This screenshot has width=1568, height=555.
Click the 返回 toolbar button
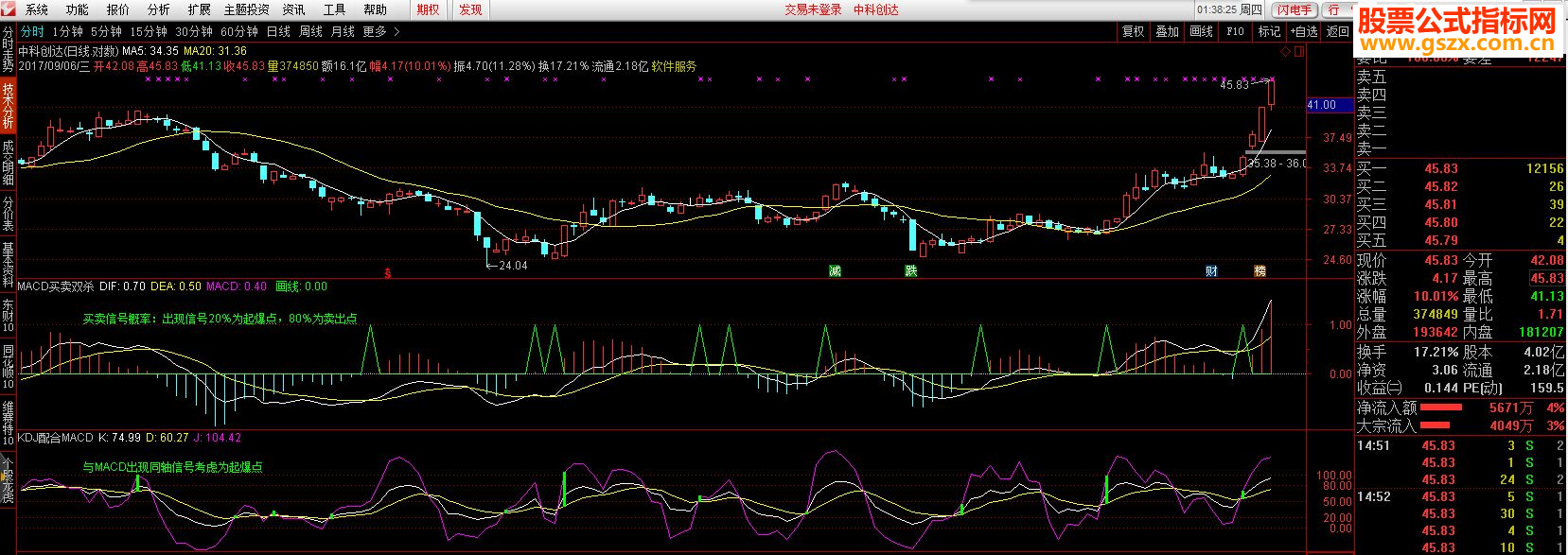(x=1337, y=31)
